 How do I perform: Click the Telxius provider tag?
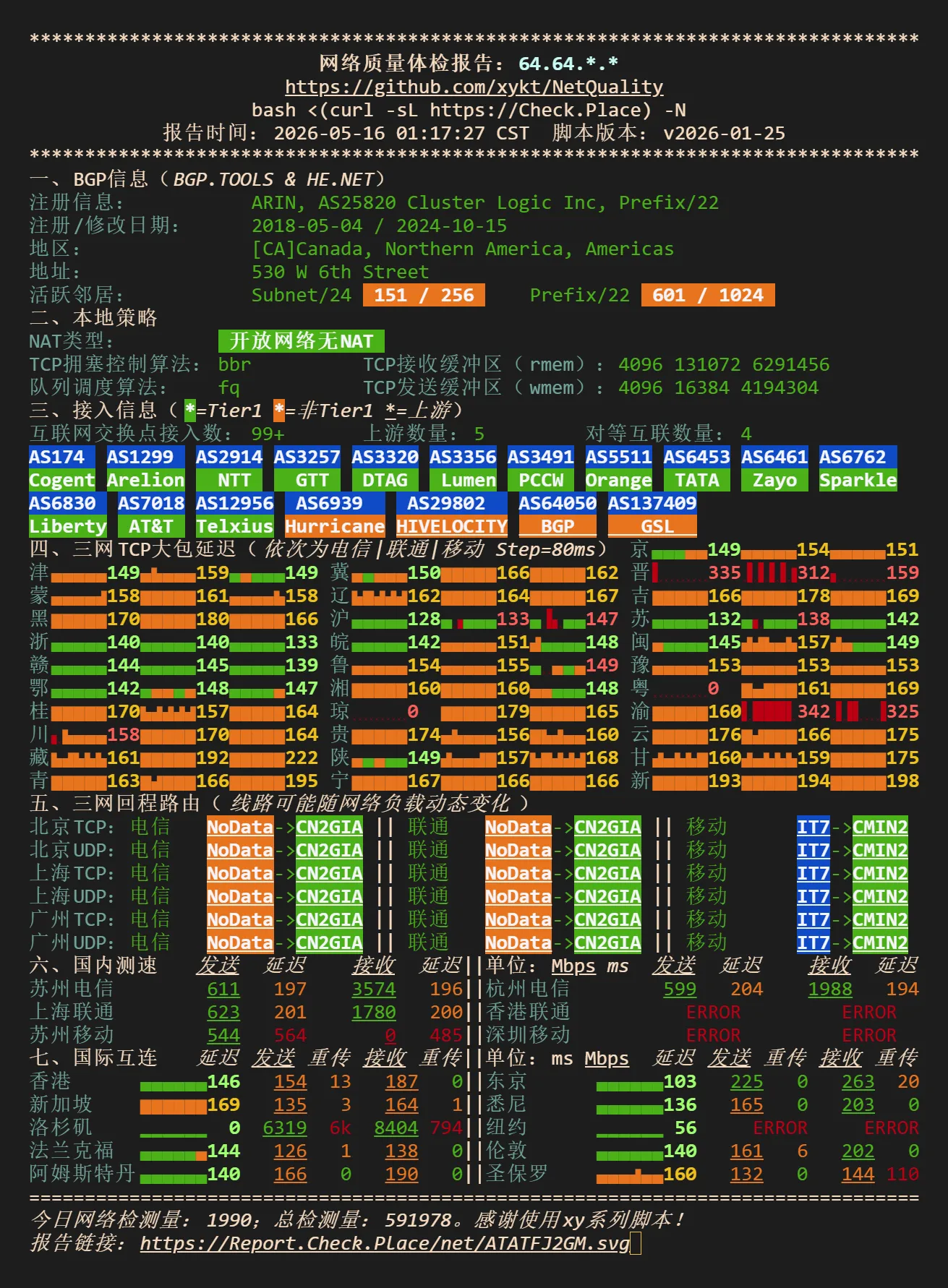[x=235, y=526]
